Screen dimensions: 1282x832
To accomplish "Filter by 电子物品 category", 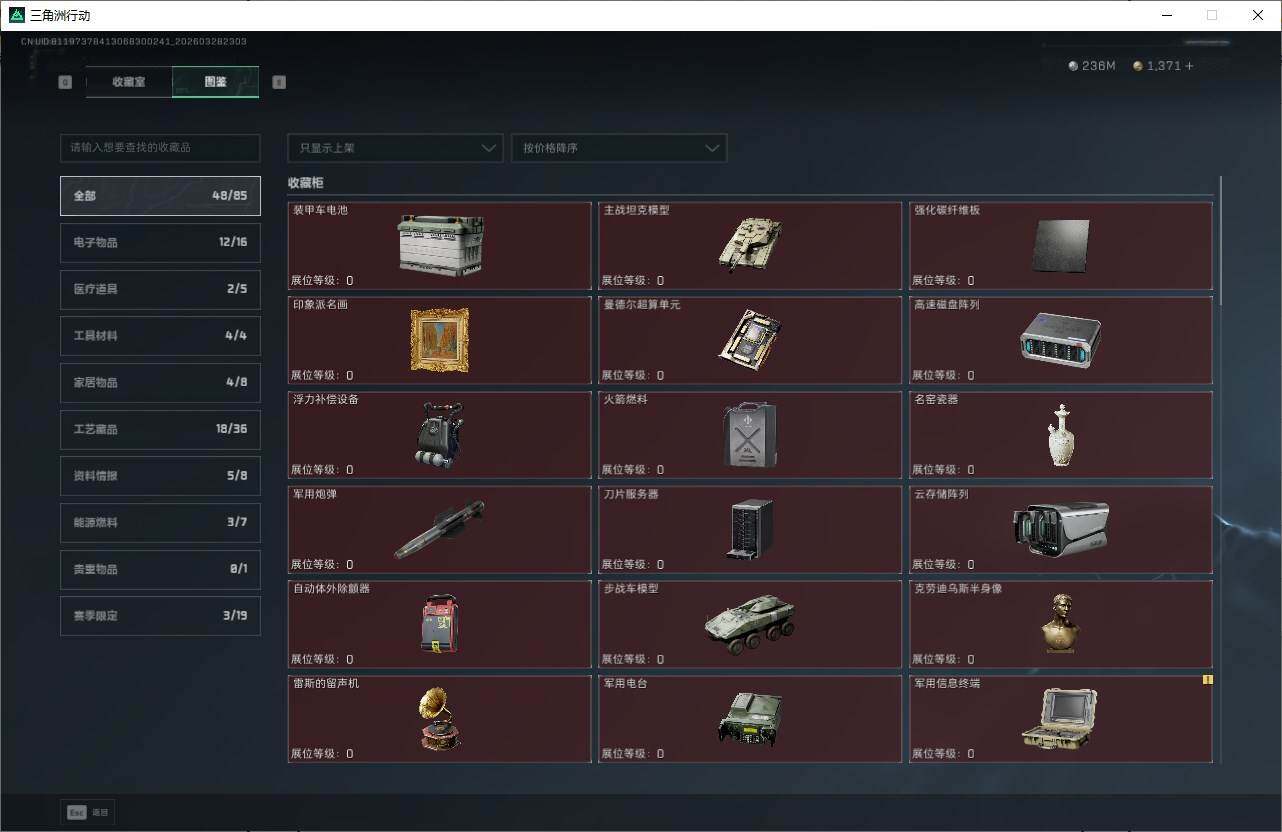I will point(160,242).
